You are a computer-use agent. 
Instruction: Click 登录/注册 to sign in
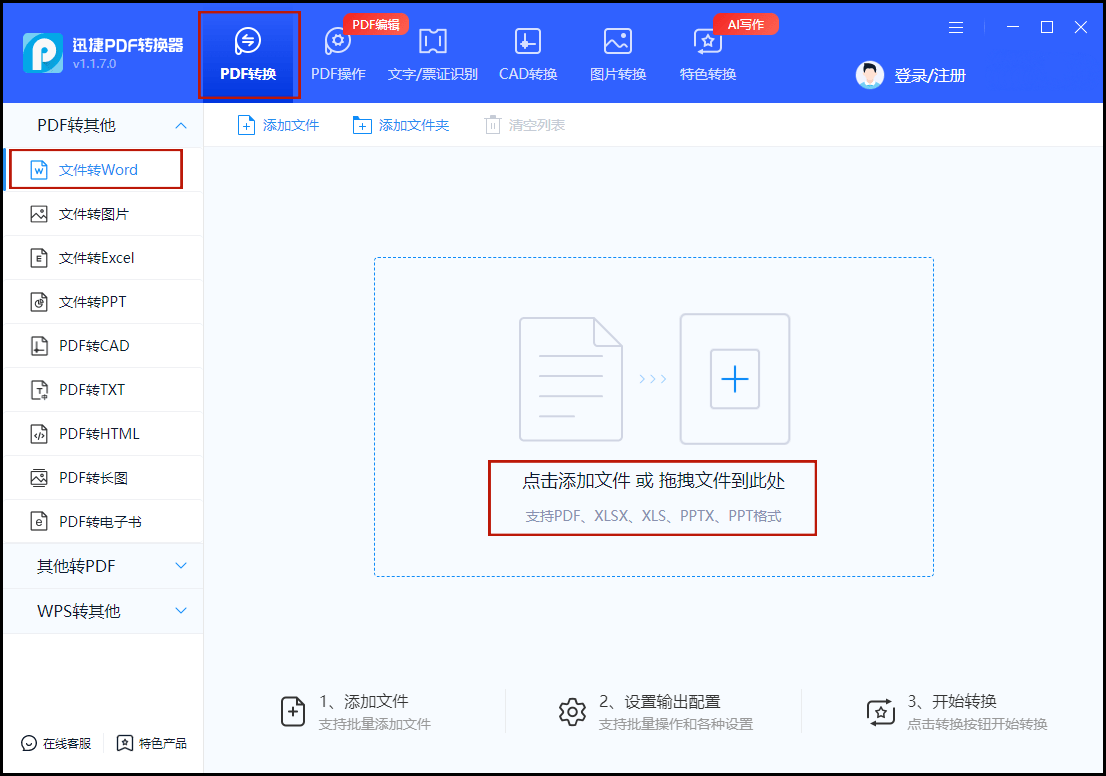pyautogui.click(x=930, y=75)
